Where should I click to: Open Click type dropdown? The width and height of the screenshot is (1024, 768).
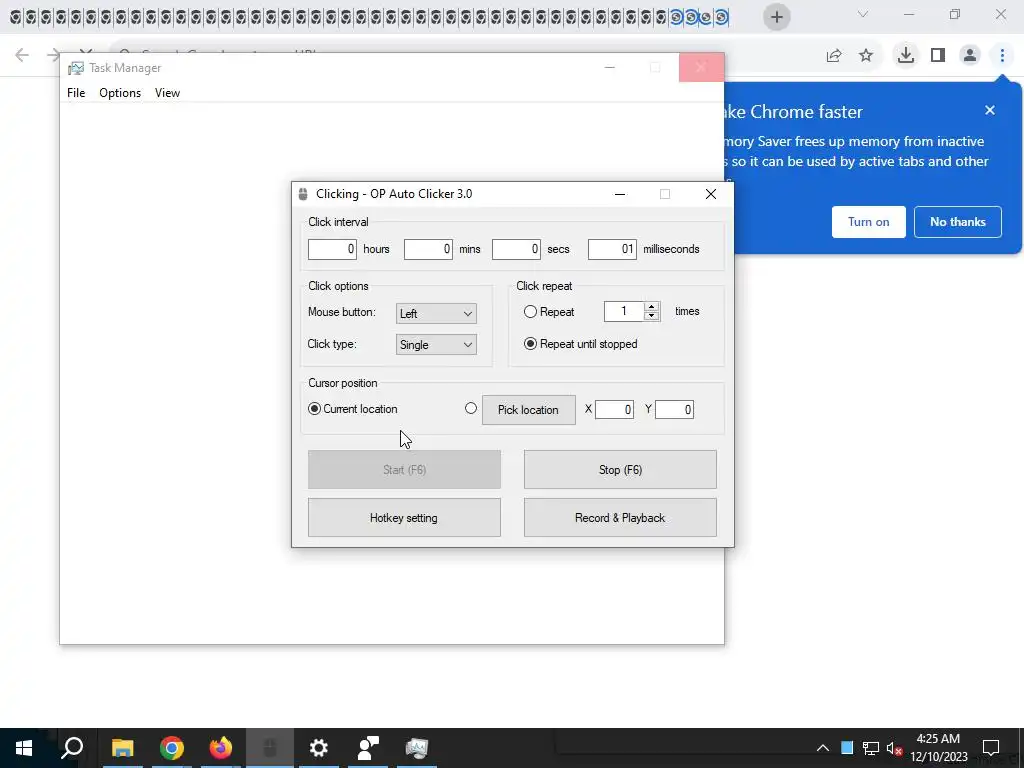[436, 345]
